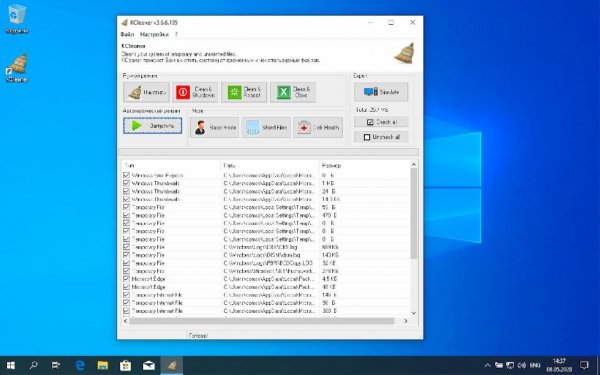Select the dism.log path cell
This screenshot has width=600, height=375.
pos(262,255)
